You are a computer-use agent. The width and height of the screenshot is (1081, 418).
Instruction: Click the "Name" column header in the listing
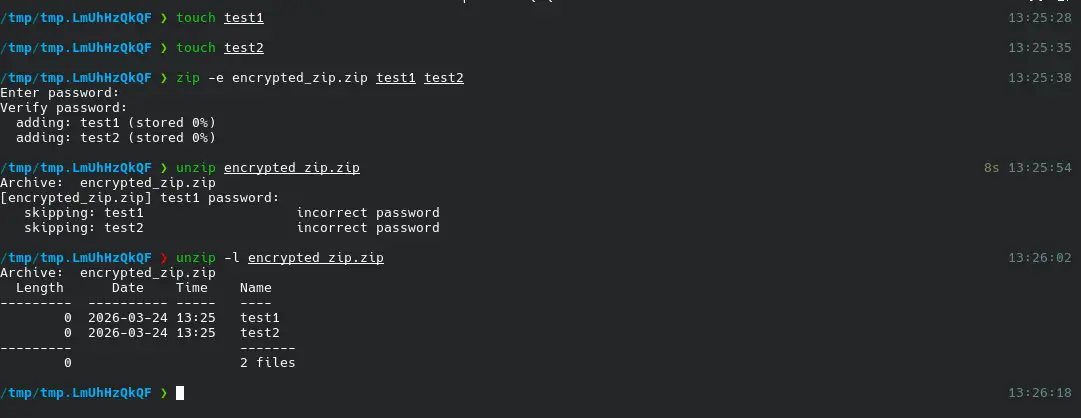(256, 288)
